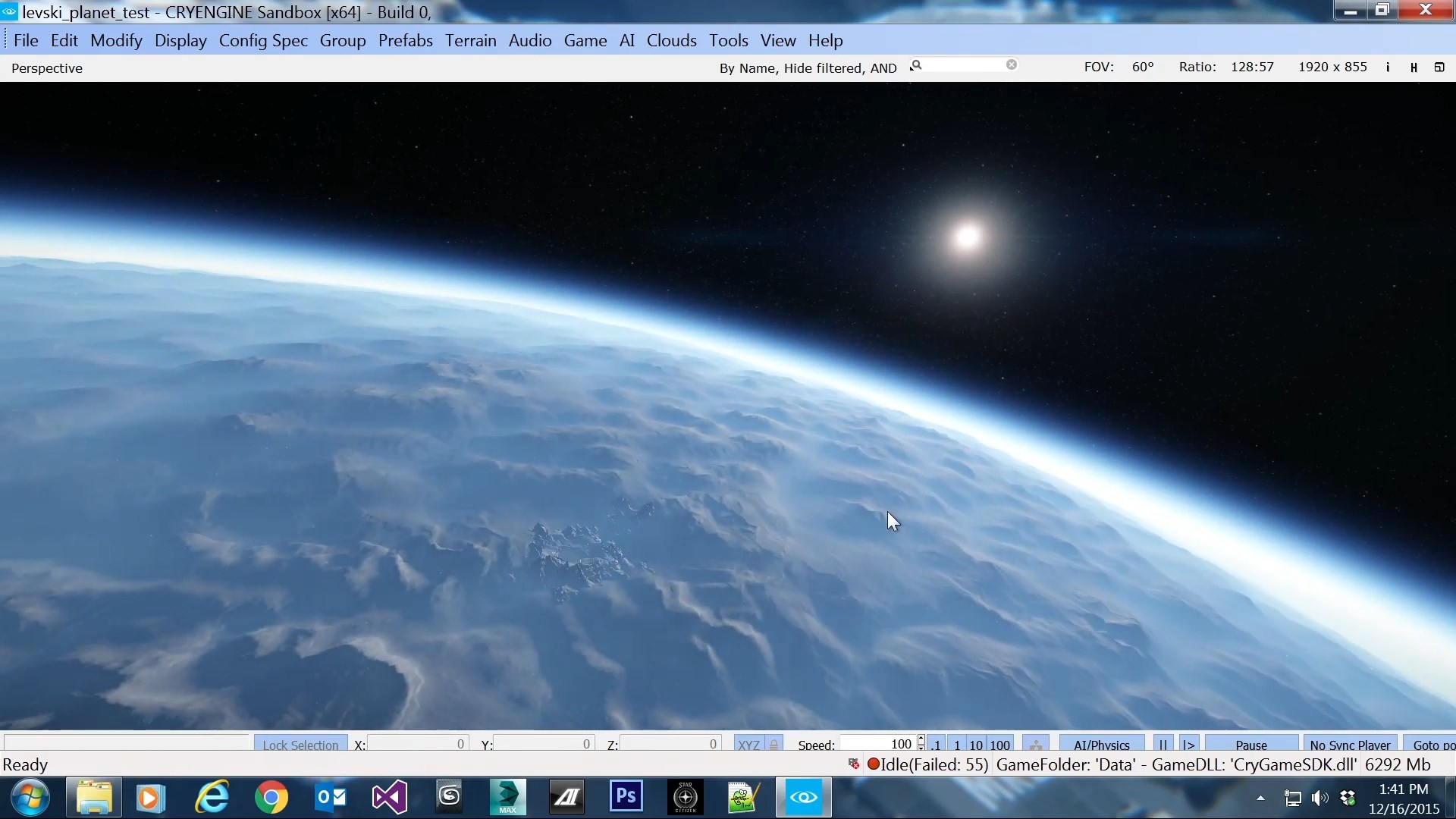Click the H helpers toggle icon

tap(1414, 67)
